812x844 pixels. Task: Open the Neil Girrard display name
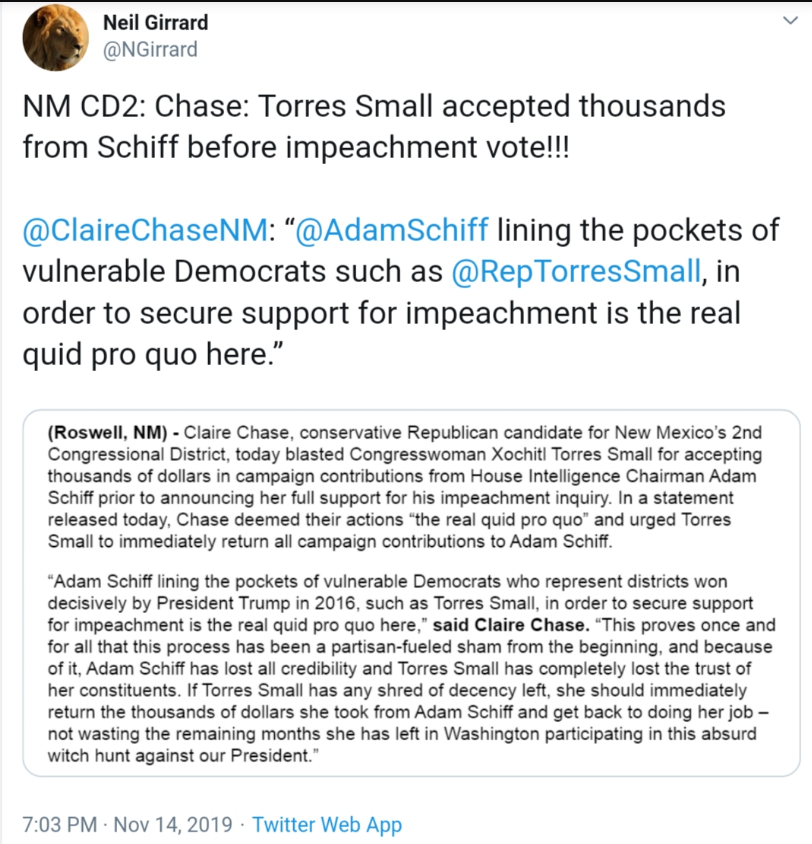[156, 23]
